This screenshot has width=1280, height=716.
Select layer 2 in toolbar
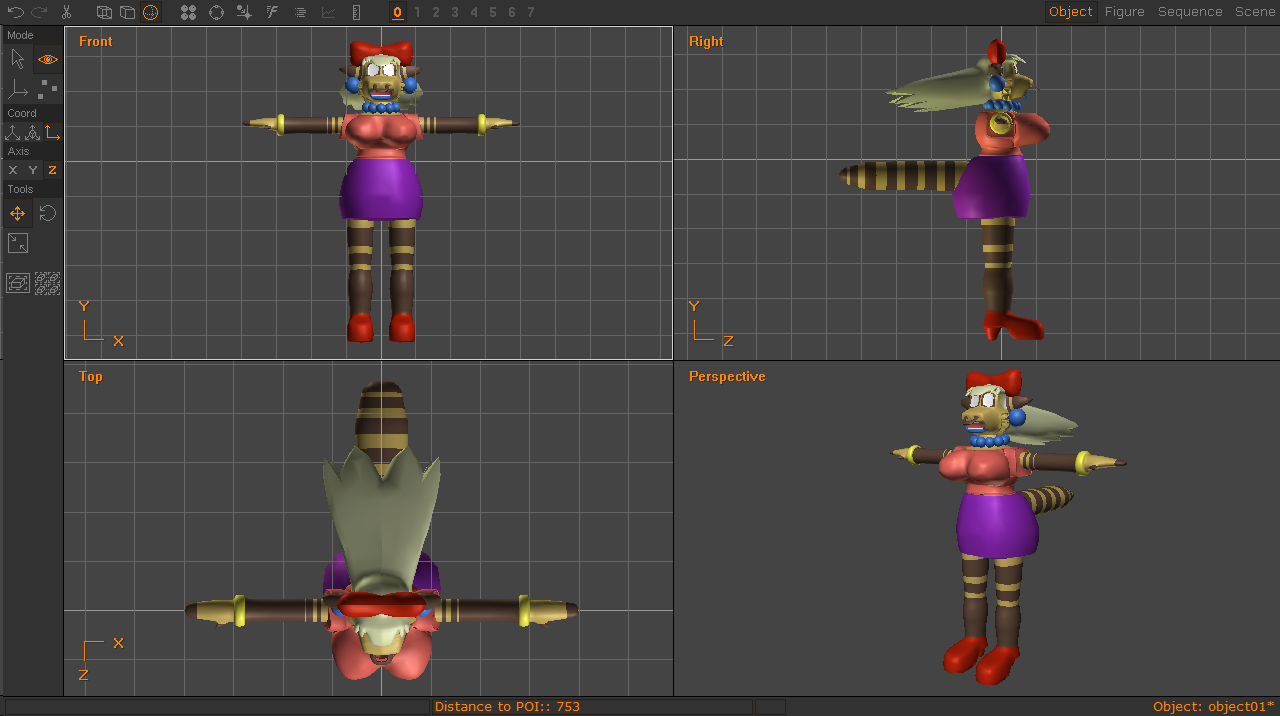pyautogui.click(x=436, y=12)
